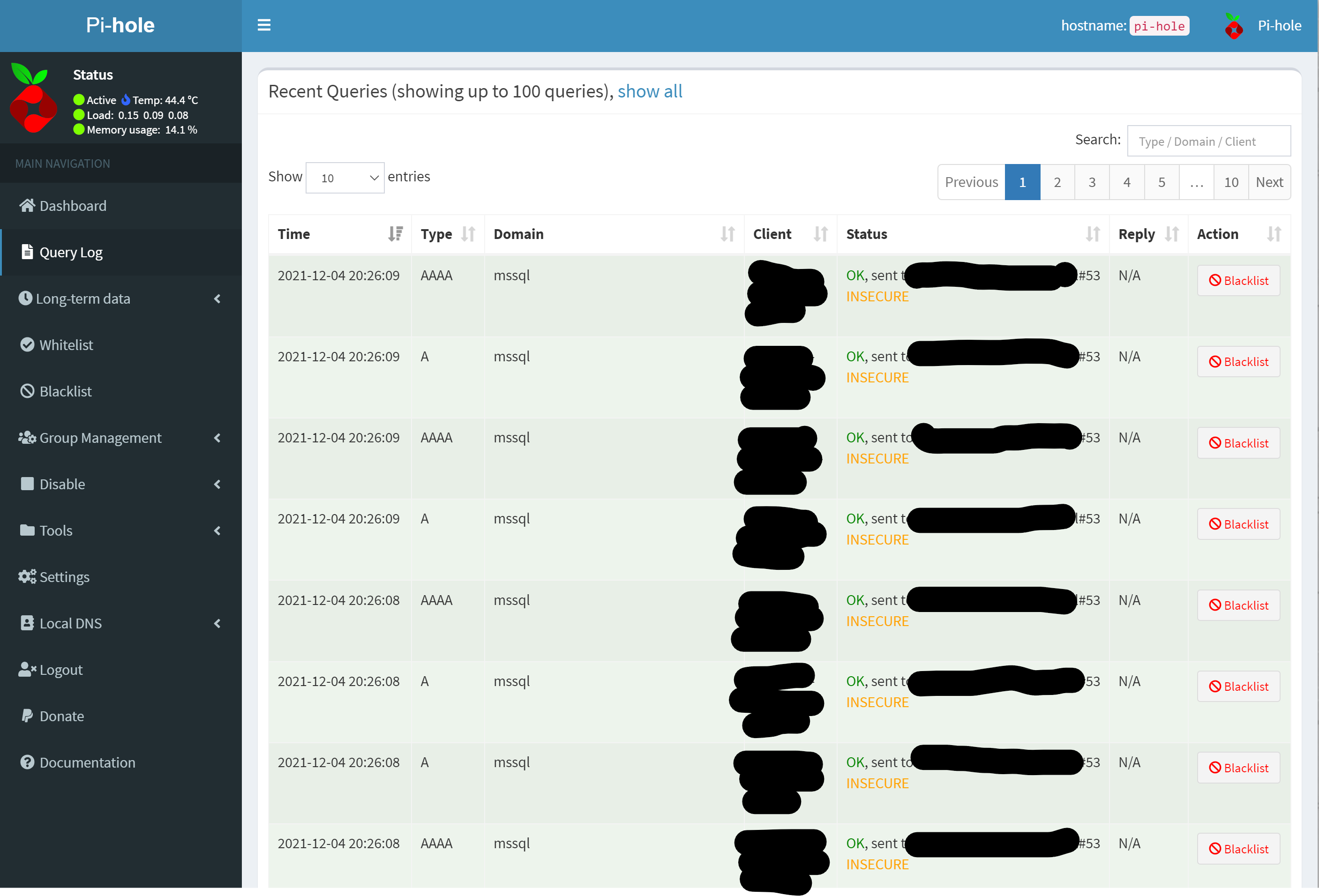Open the Dashboard from the sidebar

tap(73, 205)
